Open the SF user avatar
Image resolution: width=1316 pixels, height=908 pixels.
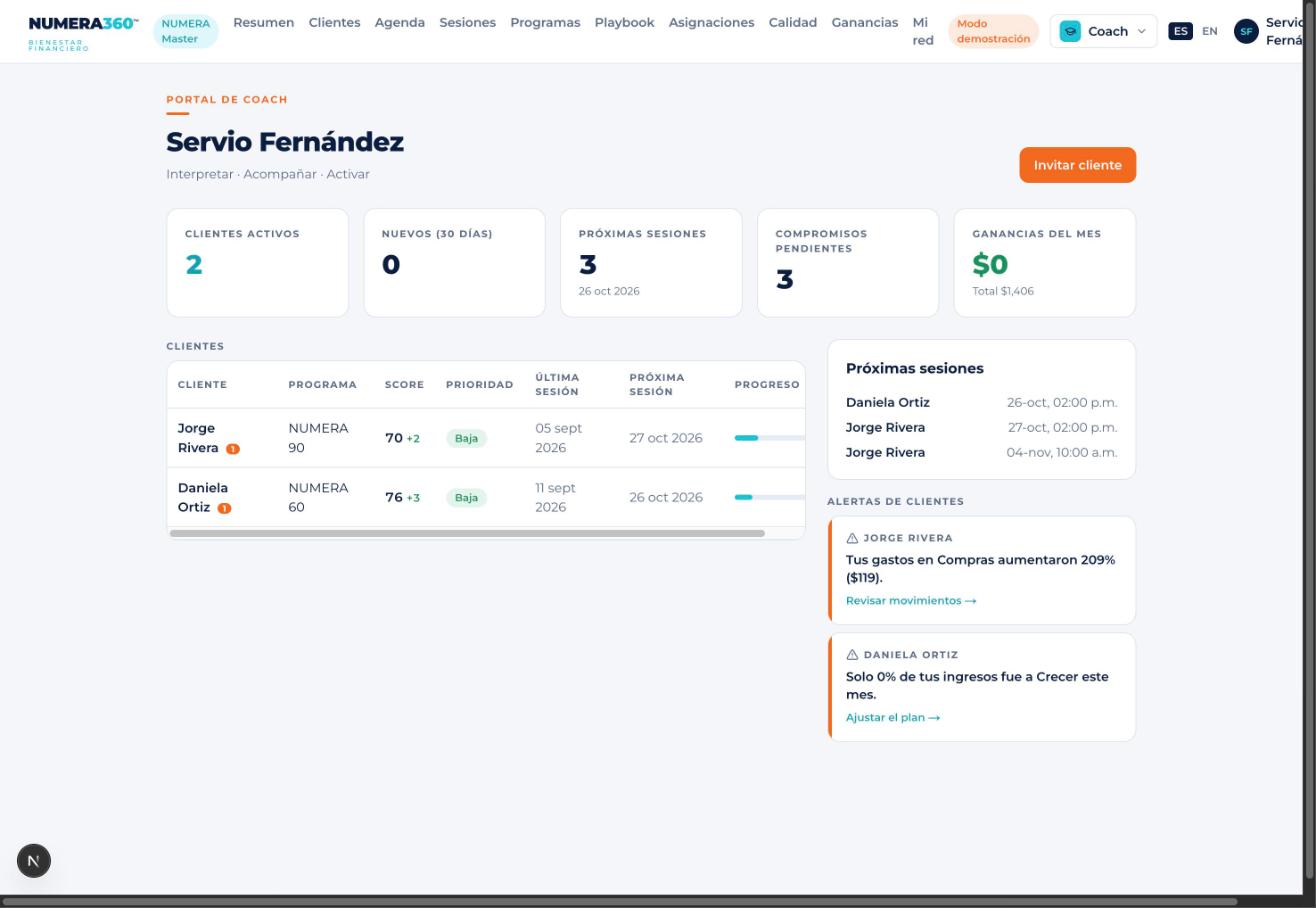tap(1246, 31)
